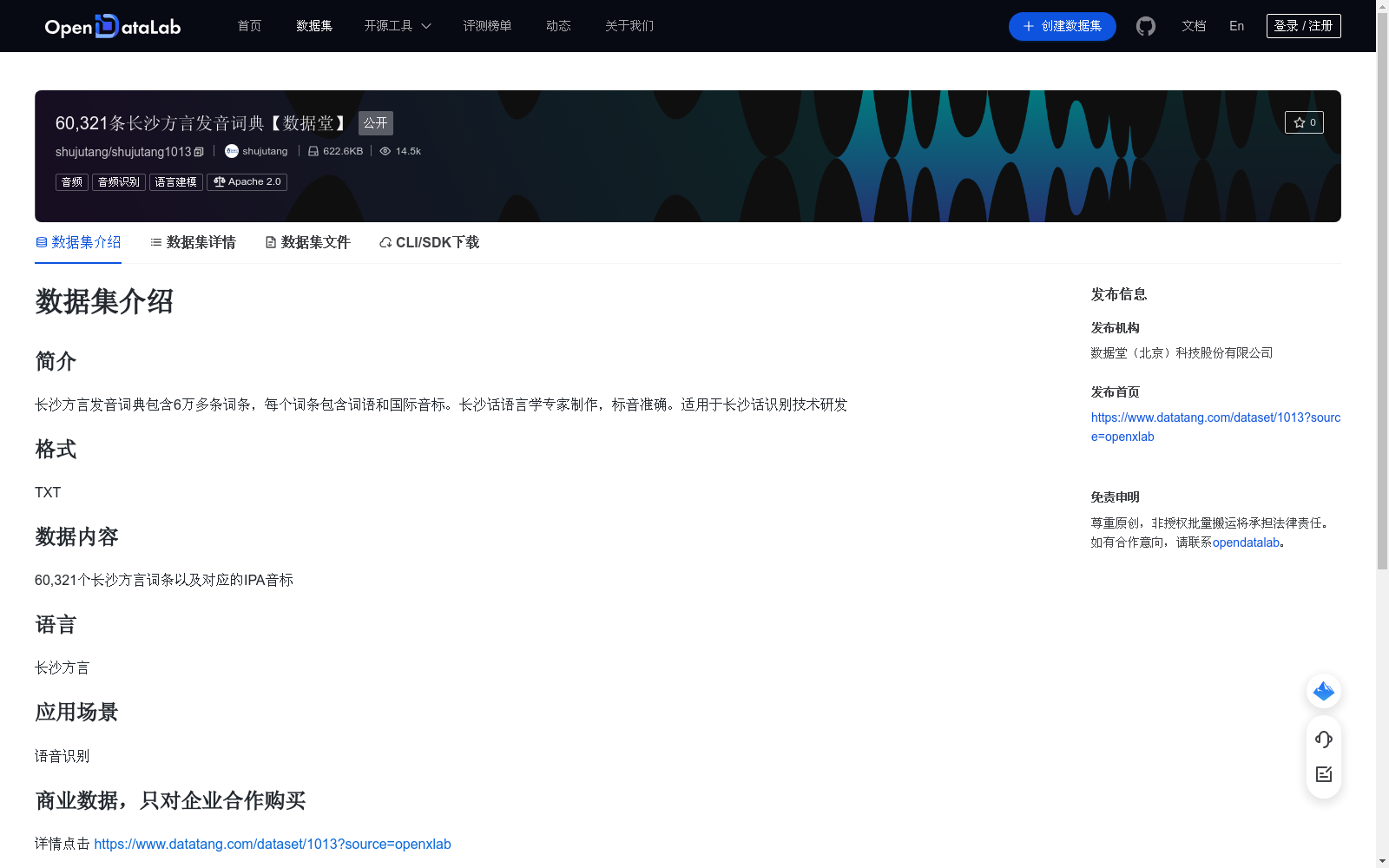This screenshot has height=868, width=1389.
Task: Open opendatalab contact link
Action: coord(1246,542)
